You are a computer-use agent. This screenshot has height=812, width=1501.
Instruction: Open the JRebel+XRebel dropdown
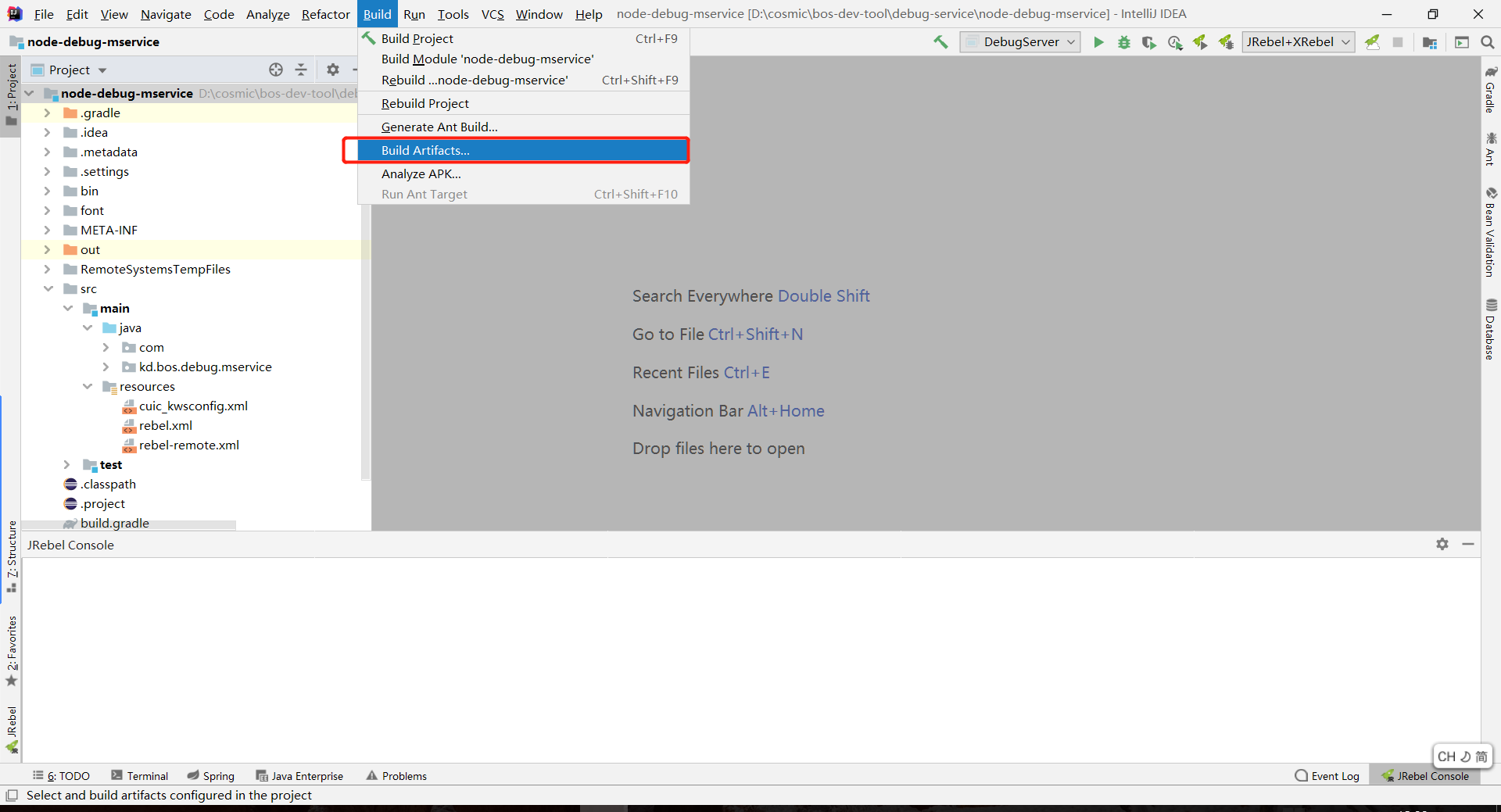tap(1298, 42)
